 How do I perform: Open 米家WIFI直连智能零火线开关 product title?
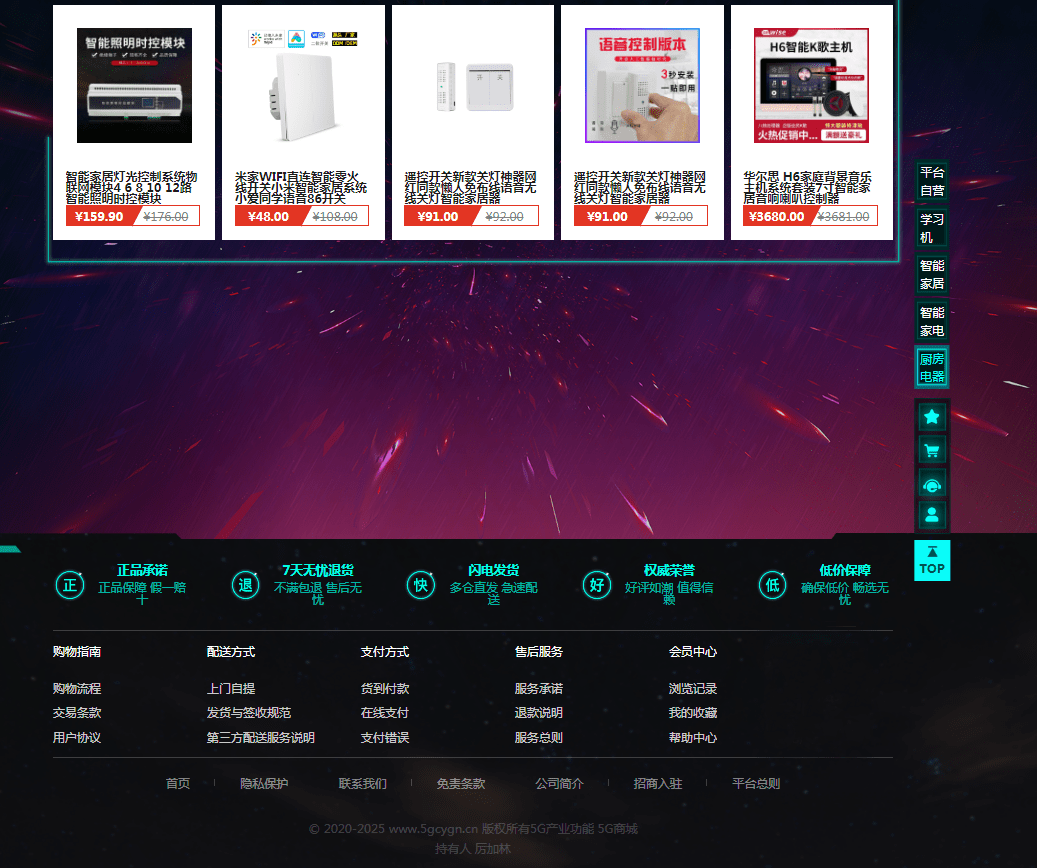point(301,187)
